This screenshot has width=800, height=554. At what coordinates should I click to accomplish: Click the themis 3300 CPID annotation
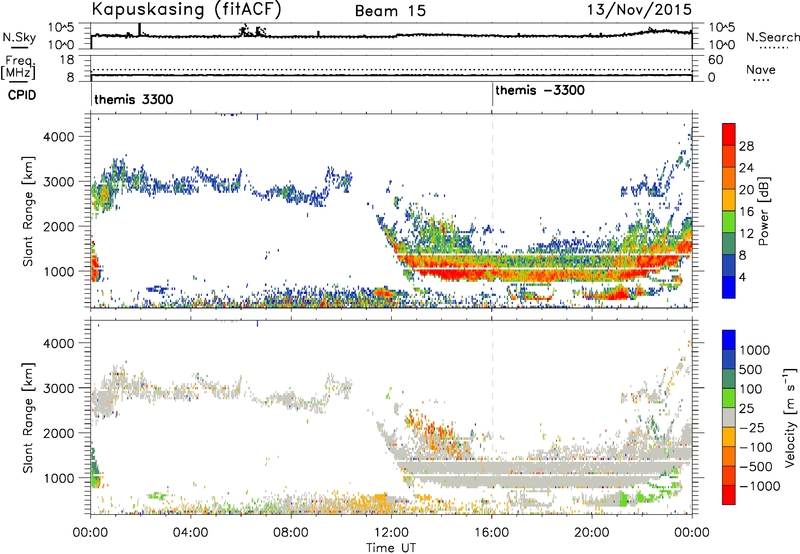[x=134, y=99]
